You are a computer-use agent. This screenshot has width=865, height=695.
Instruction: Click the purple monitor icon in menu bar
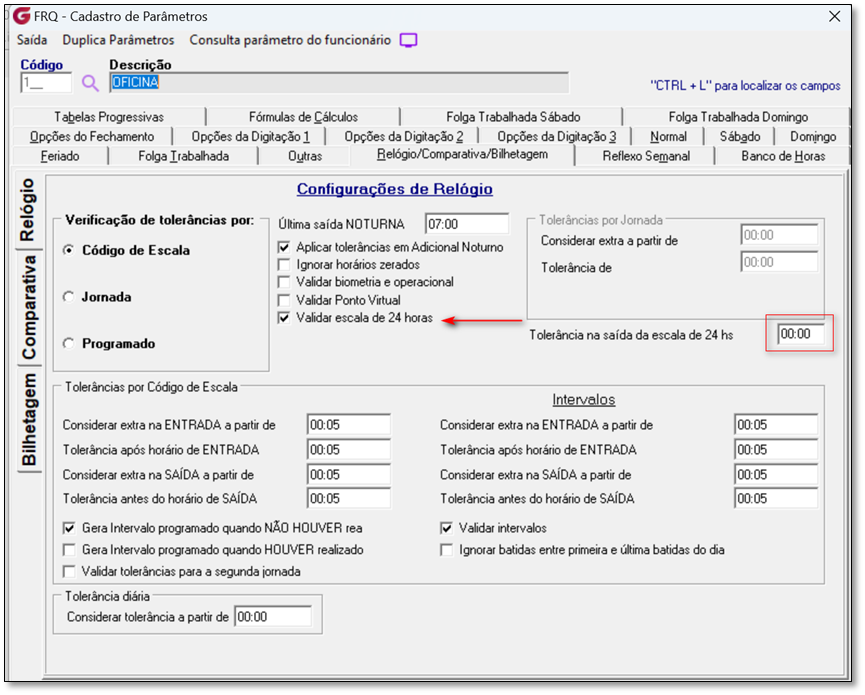pos(408,40)
